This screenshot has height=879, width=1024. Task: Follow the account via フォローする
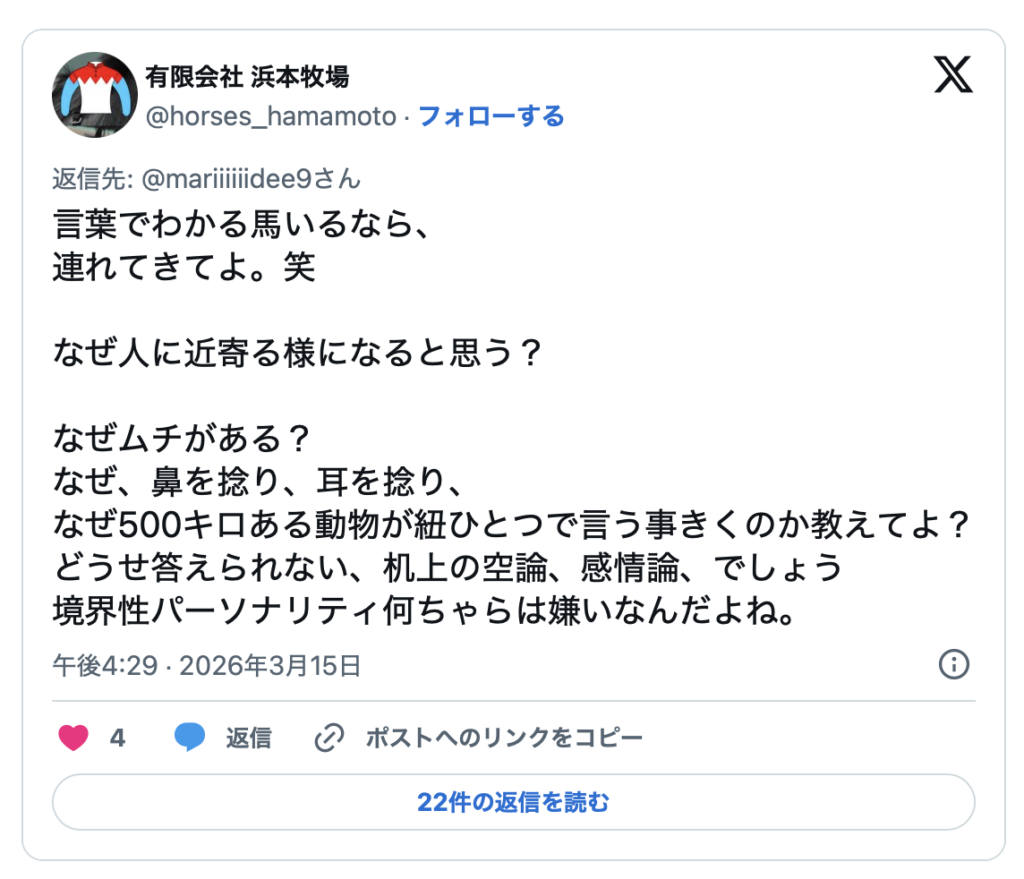(x=491, y=116)
